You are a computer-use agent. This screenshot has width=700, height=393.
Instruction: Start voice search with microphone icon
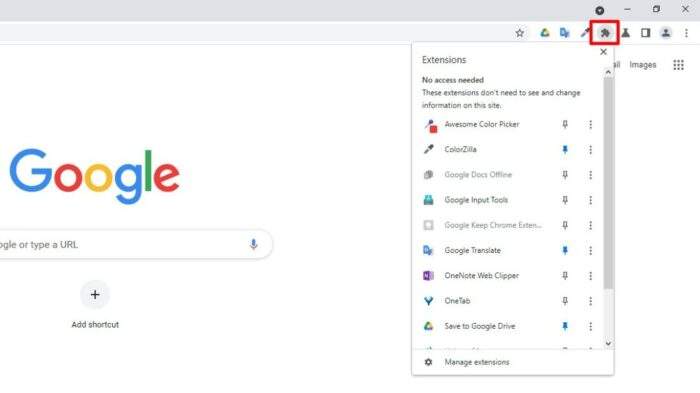(x=254, y=244)
